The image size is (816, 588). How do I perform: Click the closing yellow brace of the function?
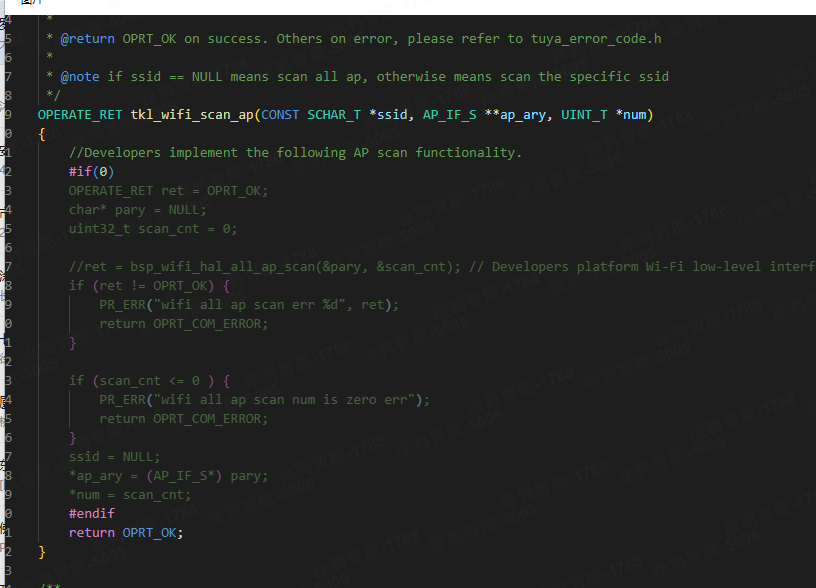42,551
